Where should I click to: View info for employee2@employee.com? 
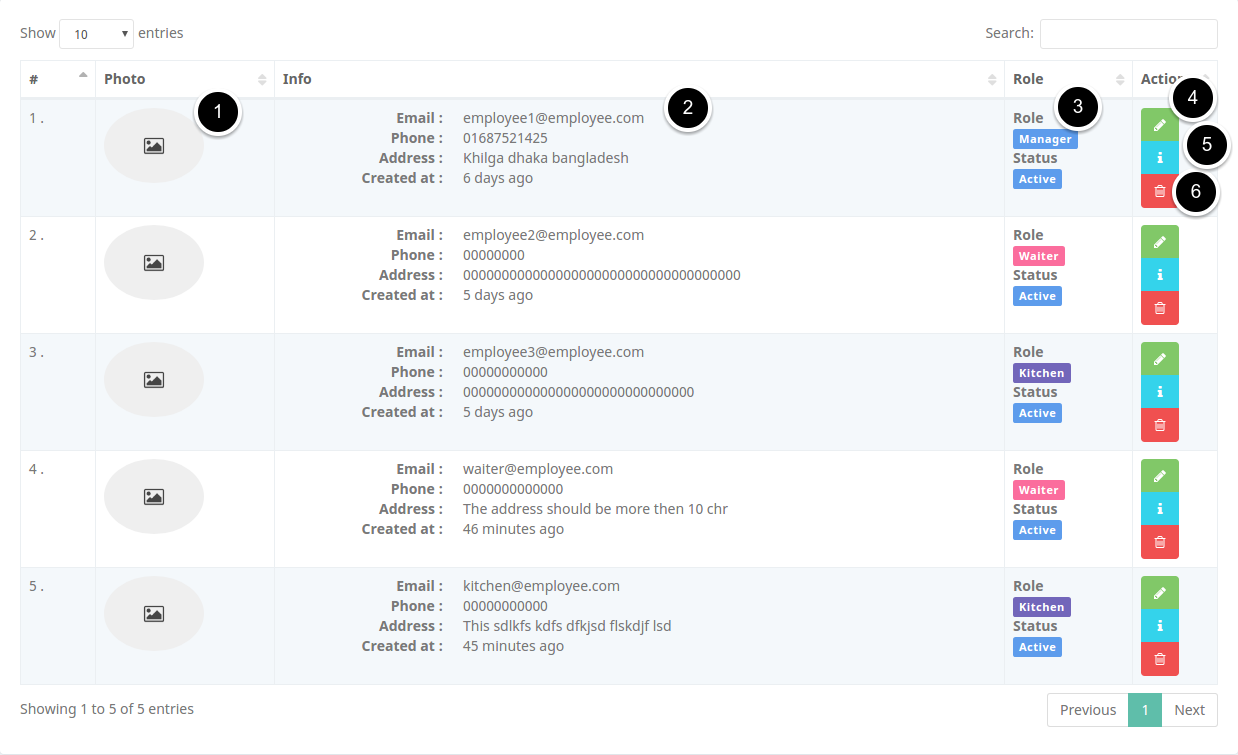(1160, 275)
